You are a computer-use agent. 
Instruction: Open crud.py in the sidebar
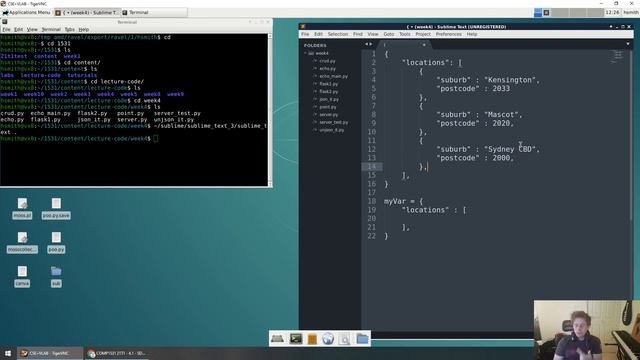[327, 61]
